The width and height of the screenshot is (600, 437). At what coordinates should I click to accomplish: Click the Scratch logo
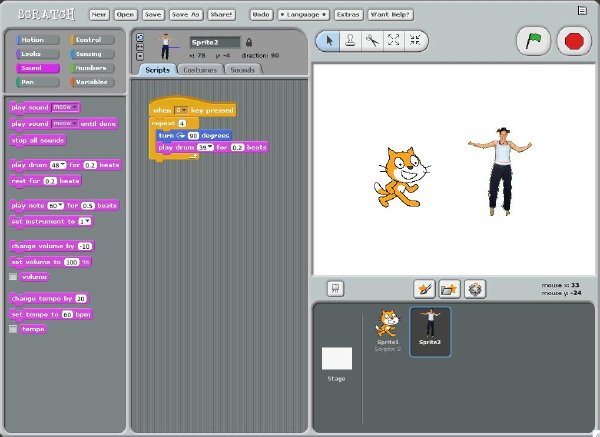coord(46,14)
